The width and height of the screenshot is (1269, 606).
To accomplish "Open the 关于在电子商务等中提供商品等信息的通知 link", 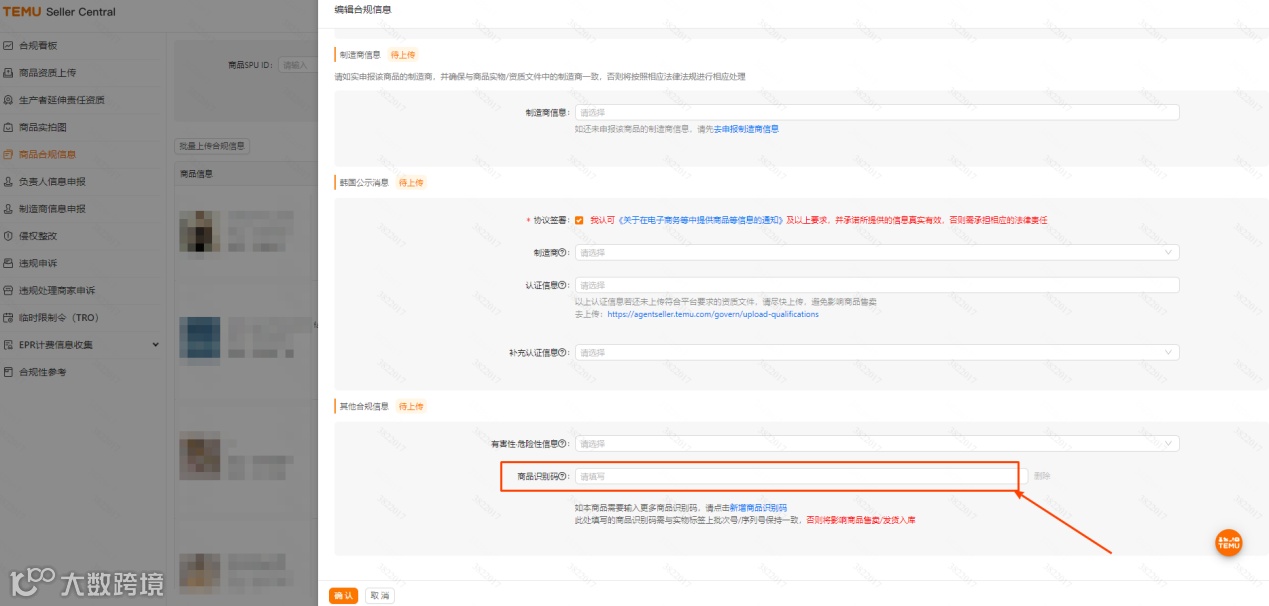I will point(701,220).
